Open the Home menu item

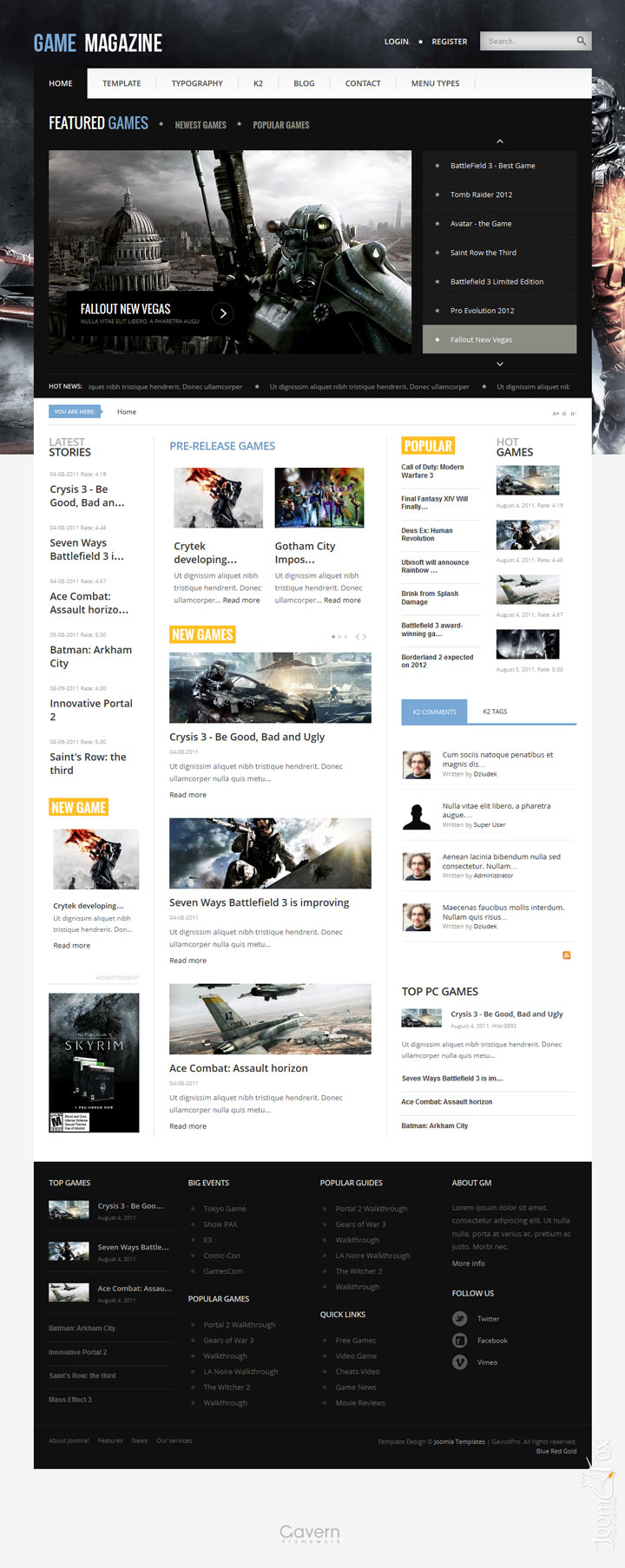61,83
